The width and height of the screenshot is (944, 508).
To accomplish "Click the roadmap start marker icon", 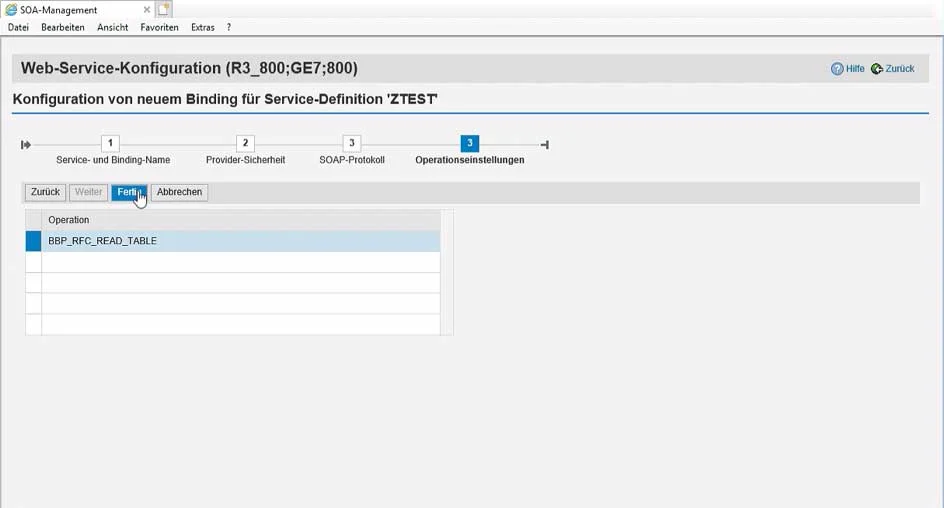I will (26, 145).
